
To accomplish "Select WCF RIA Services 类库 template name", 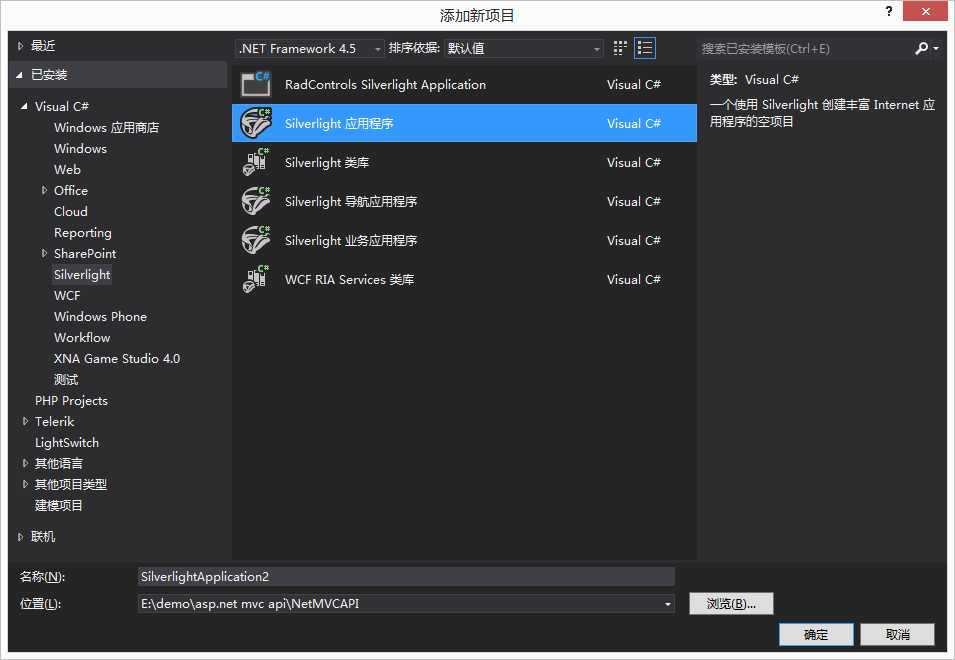I will pos(350,279).
